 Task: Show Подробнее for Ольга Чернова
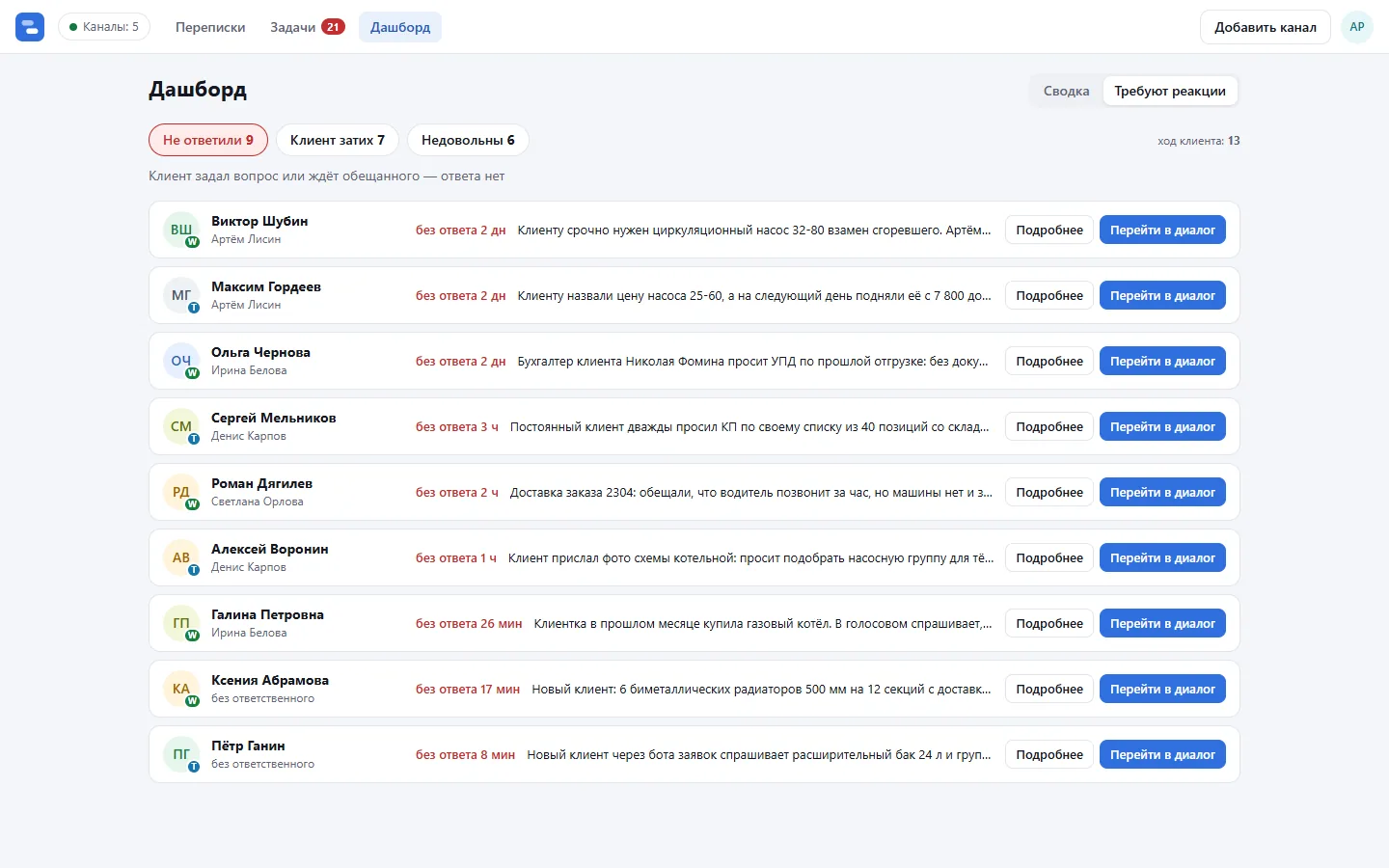click(1049, 361)
